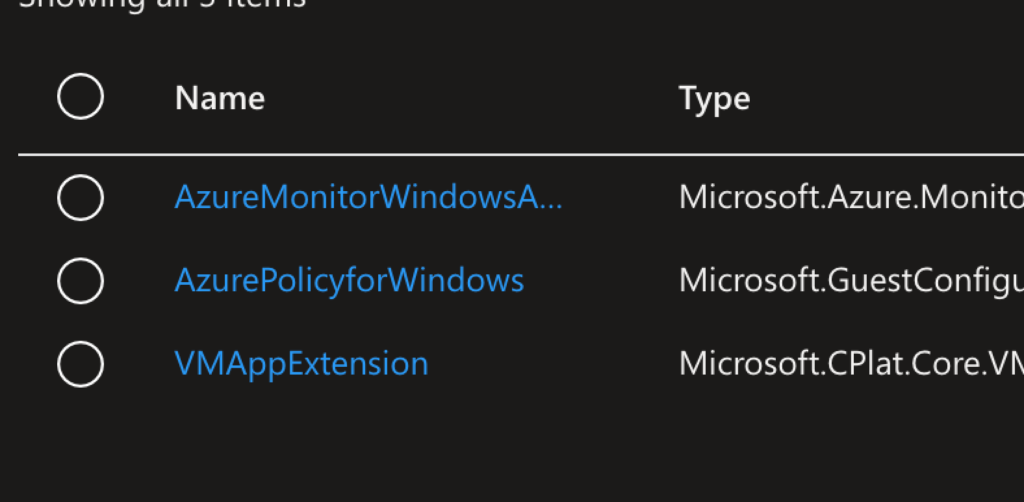1024x502 pixels.
Task: Click the Microsoft.Azure.Monito... type cell
Action: pyautogui.click(x=850, y=197)
